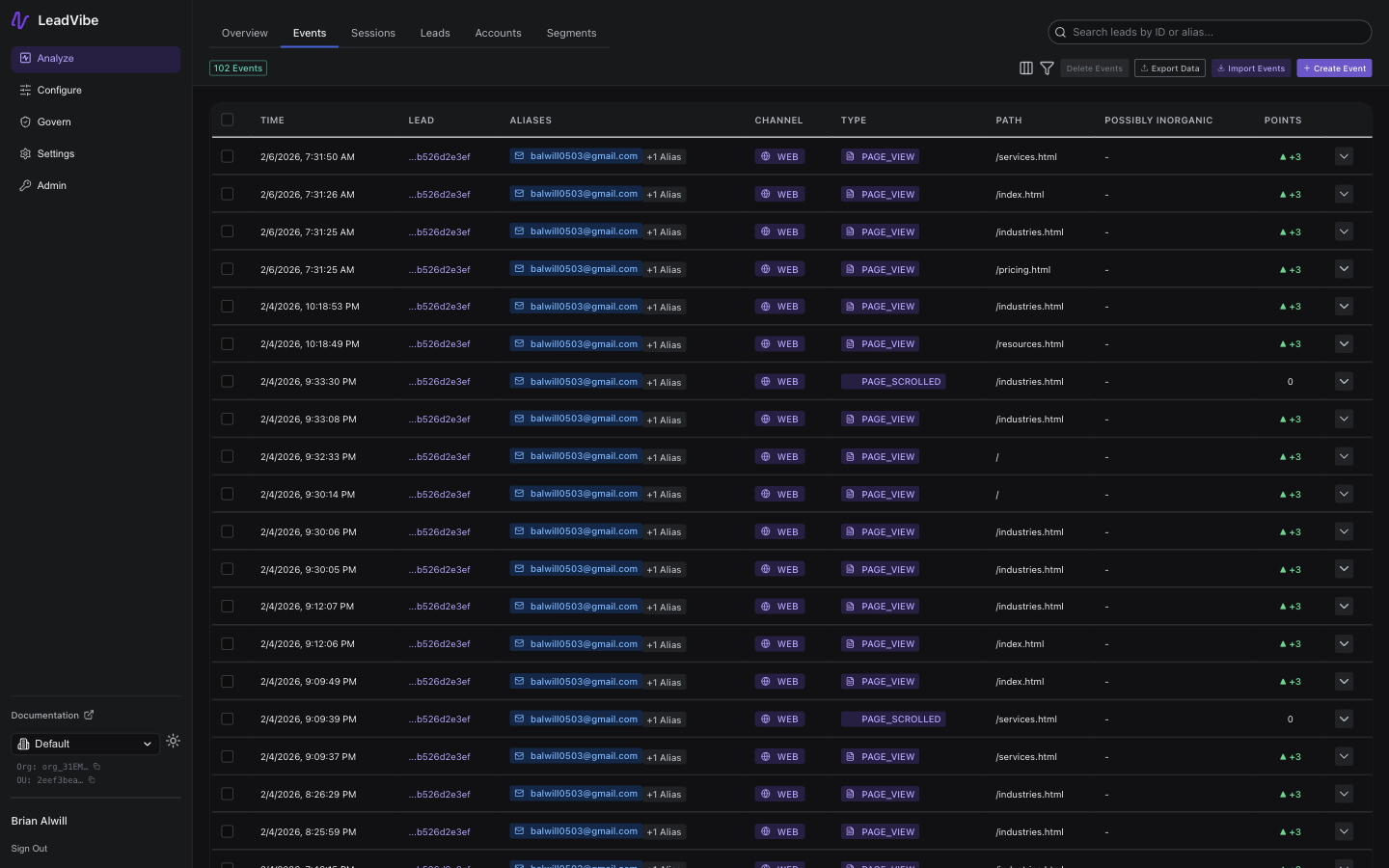This screenshot has height=868, width=1389.
Task: Click the column visibility icon above the table
Action: point(1025,68)
